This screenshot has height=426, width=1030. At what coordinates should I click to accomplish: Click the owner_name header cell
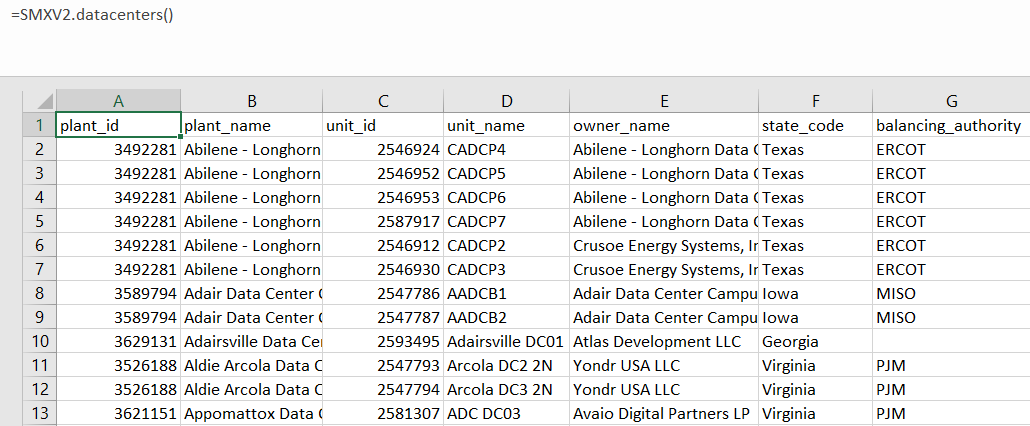pyautogui.click(x=664, y=125)
